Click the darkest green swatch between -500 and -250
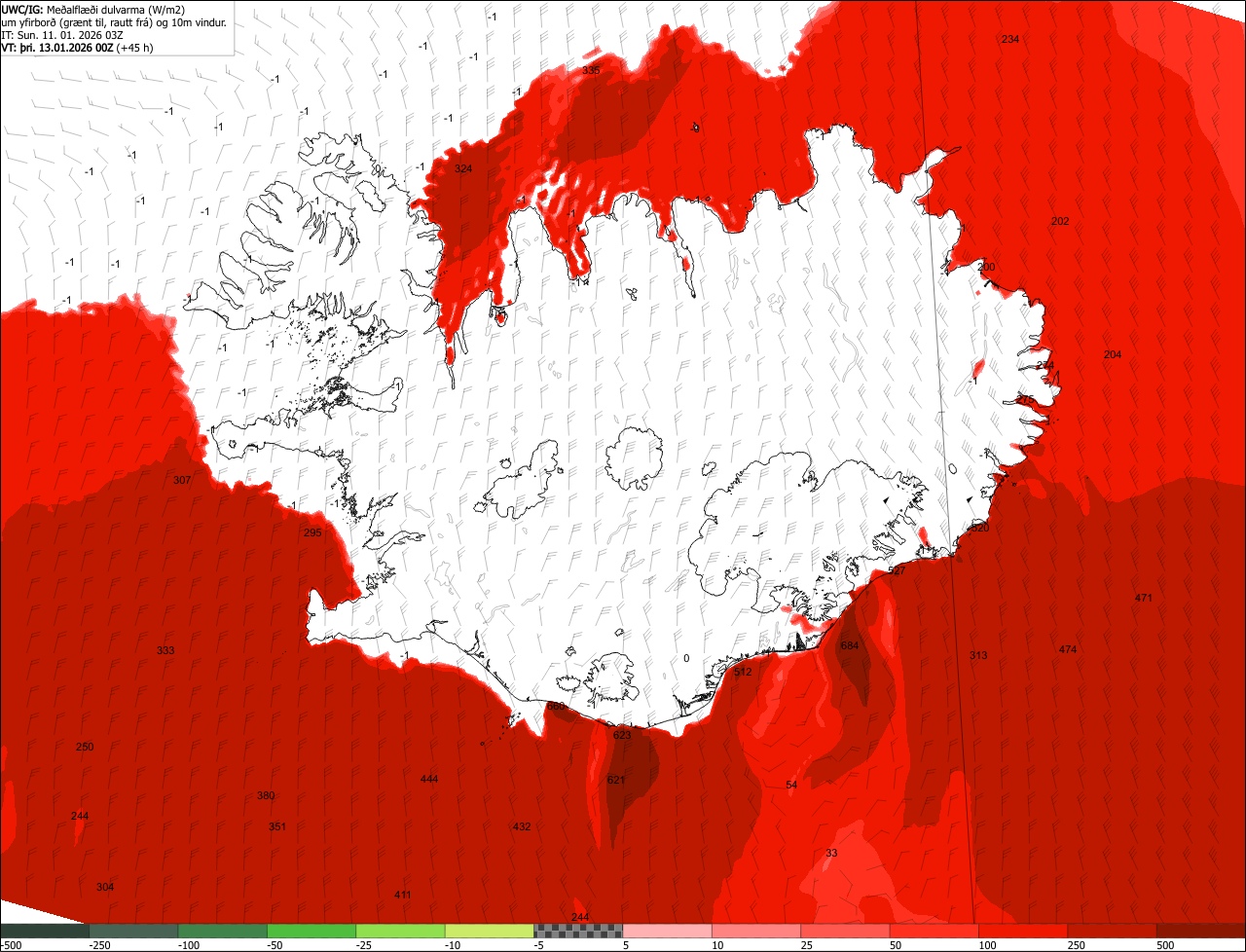This screenshot has height=952, width=1246. (45, 931)
